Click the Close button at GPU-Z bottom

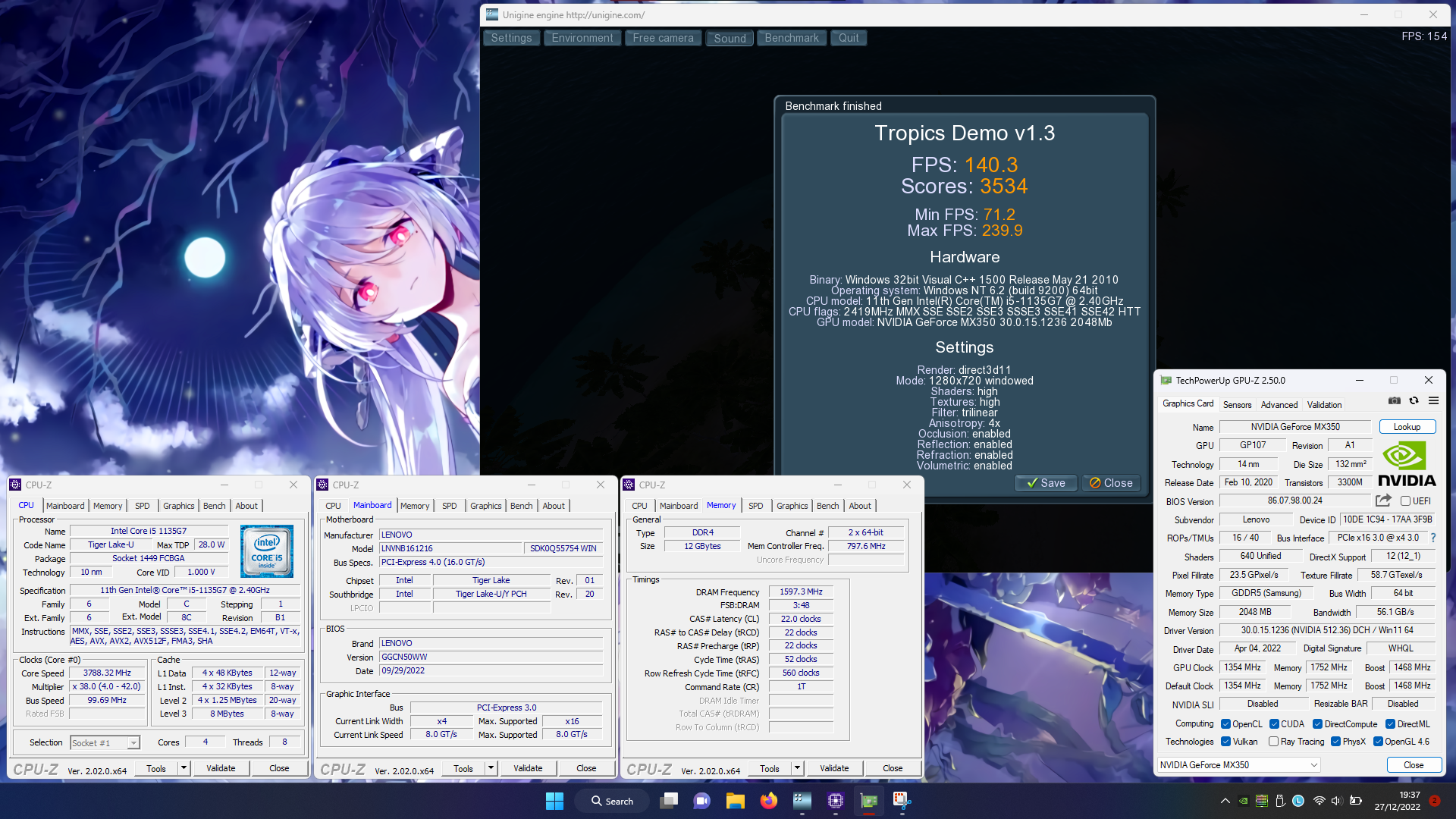pos(1414,765)
